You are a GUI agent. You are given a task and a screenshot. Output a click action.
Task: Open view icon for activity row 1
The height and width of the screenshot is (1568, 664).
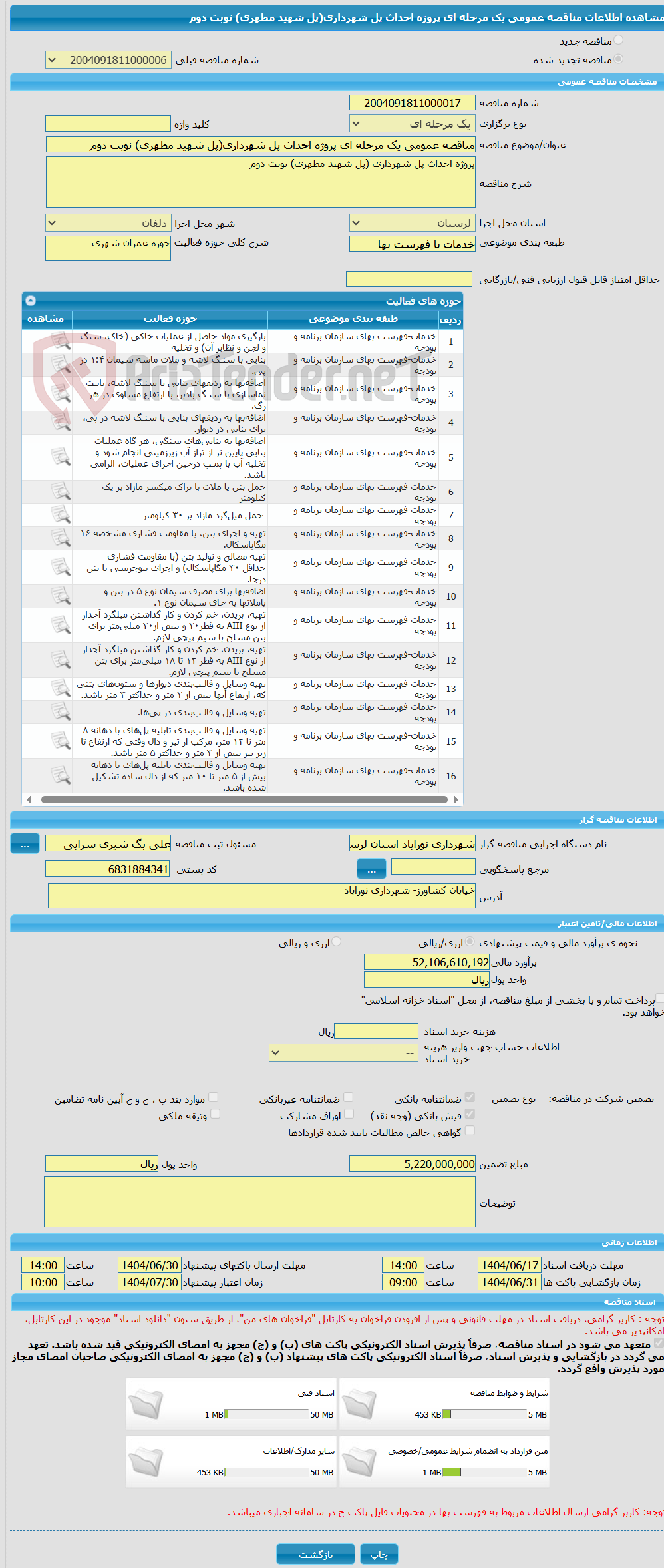click(61, 341)
